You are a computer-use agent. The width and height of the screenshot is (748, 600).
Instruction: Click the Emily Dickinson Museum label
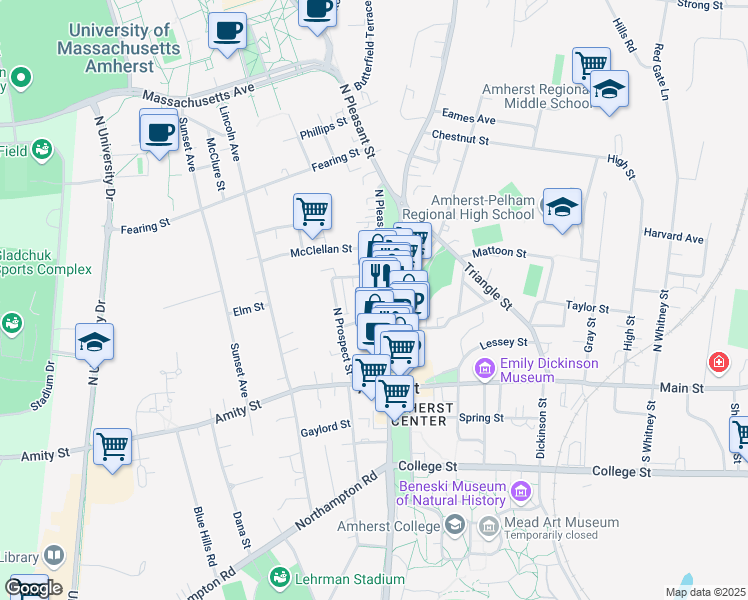(549, 370)
